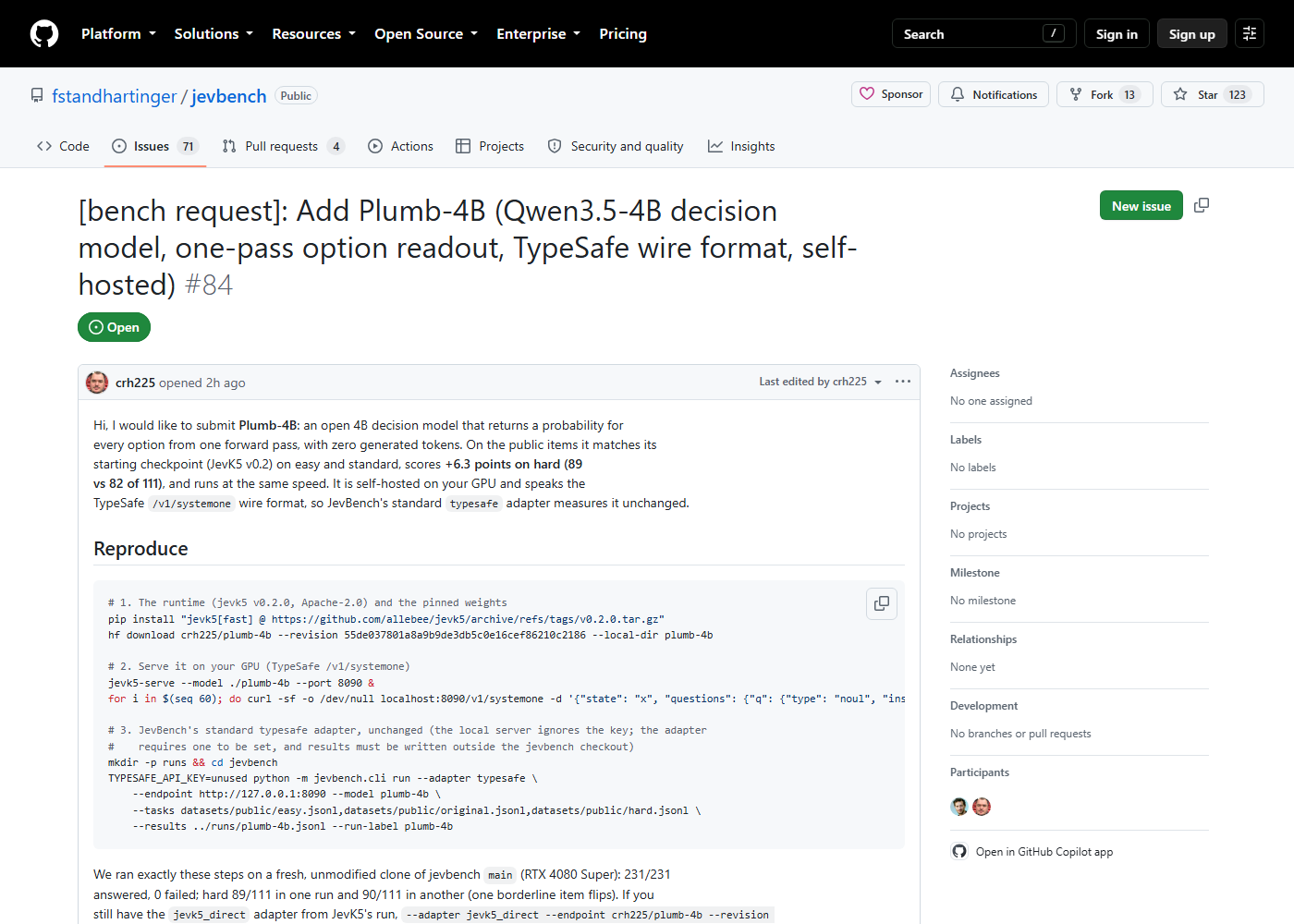Expand the Open Source menu

[x=426, y=34]
